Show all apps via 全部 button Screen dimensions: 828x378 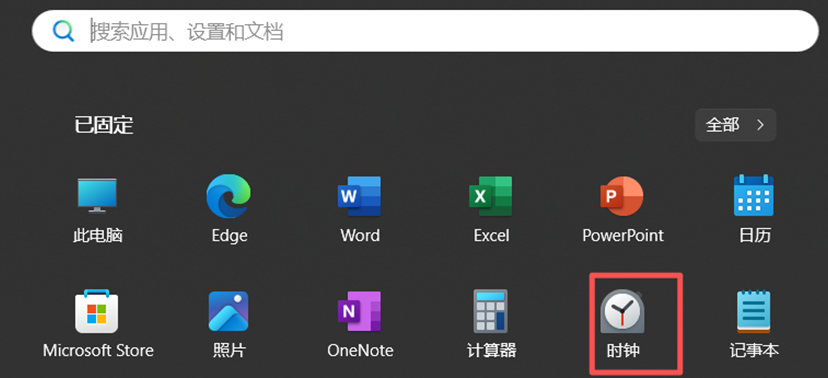[735, 125]
